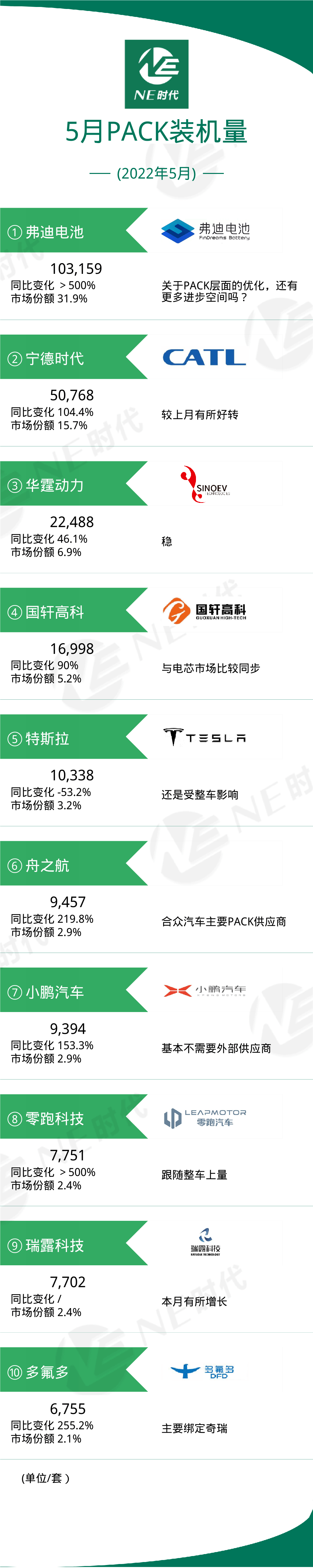
Task: Click the NE时代 logo at top
Action: pyautogui.click(x=156, y=74)
